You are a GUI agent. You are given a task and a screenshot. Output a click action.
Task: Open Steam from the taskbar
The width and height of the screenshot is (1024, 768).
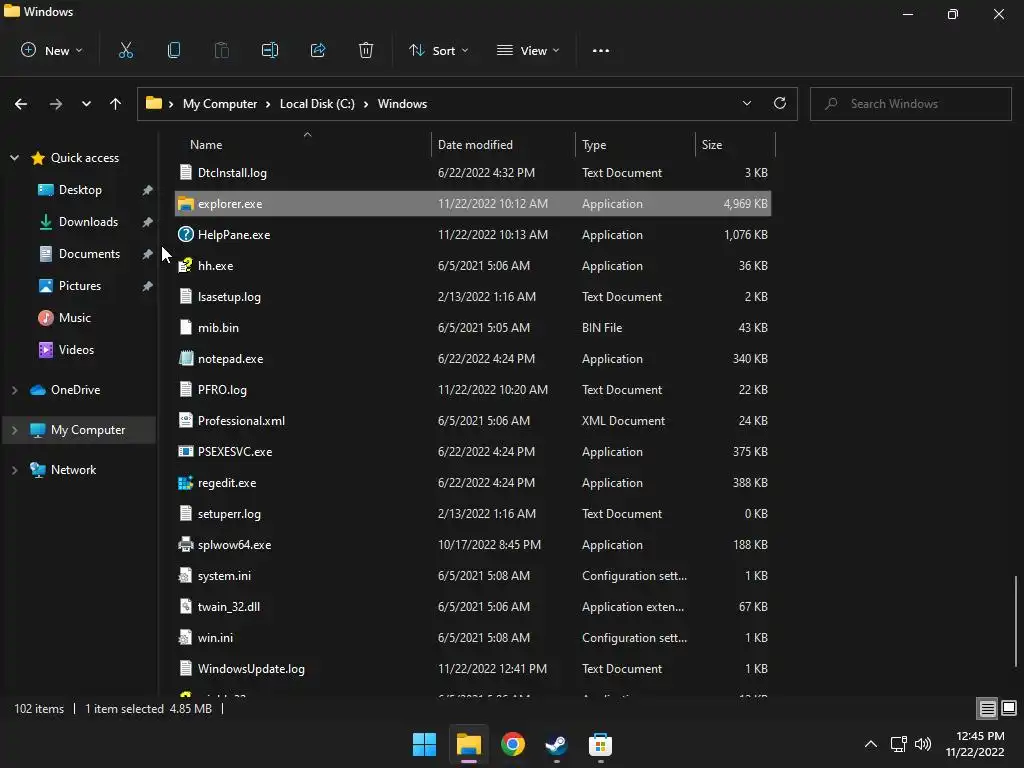point(556,744)
